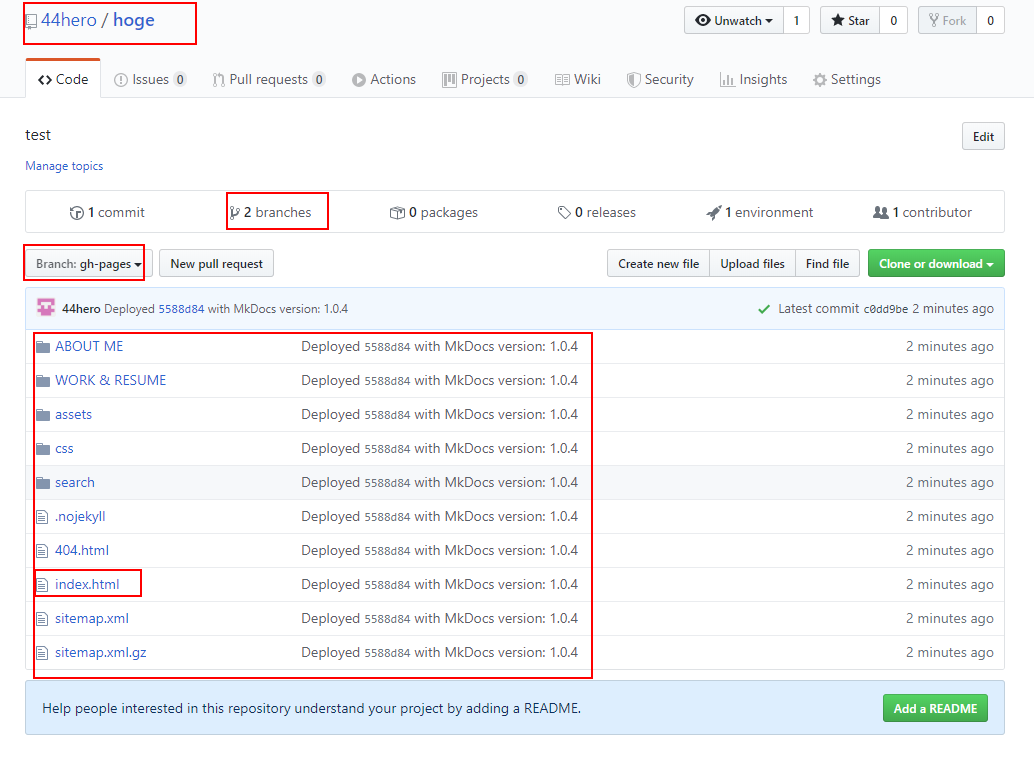The image size is (1034, 780).
Task: Click Add a README button
Action: tap(935, 708)
